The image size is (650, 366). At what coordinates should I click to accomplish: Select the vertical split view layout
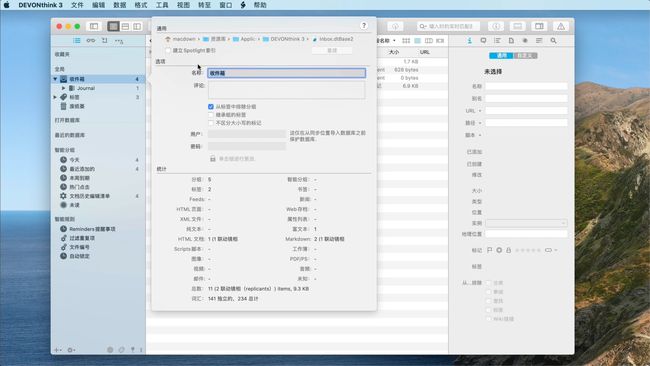(137, 27)
